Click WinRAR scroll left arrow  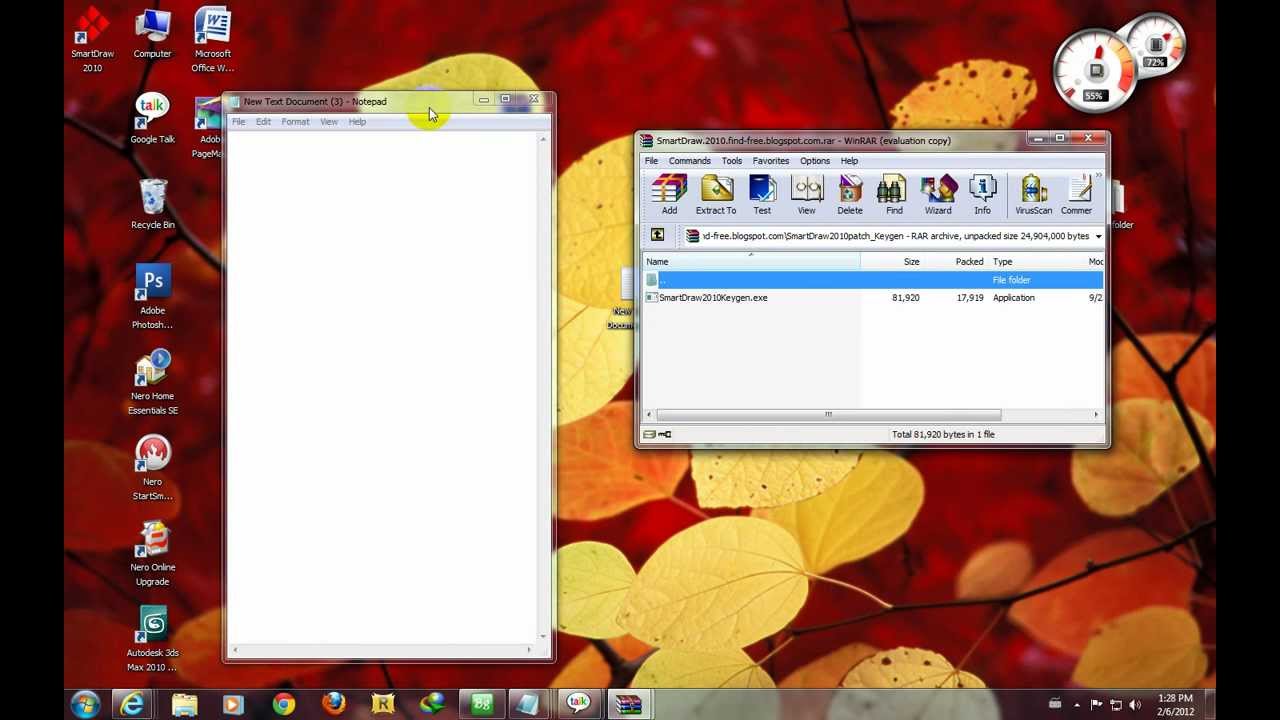click(649, 414)
